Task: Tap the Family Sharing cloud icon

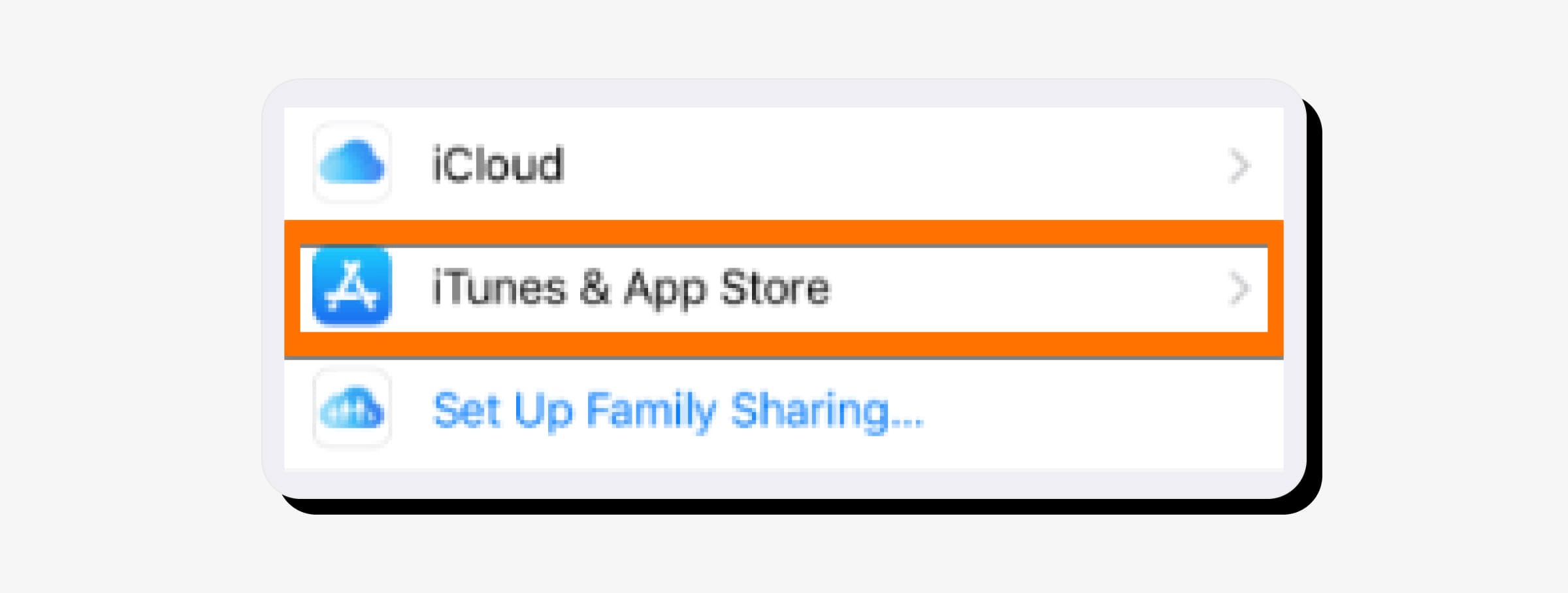Action: click(352, 409)
